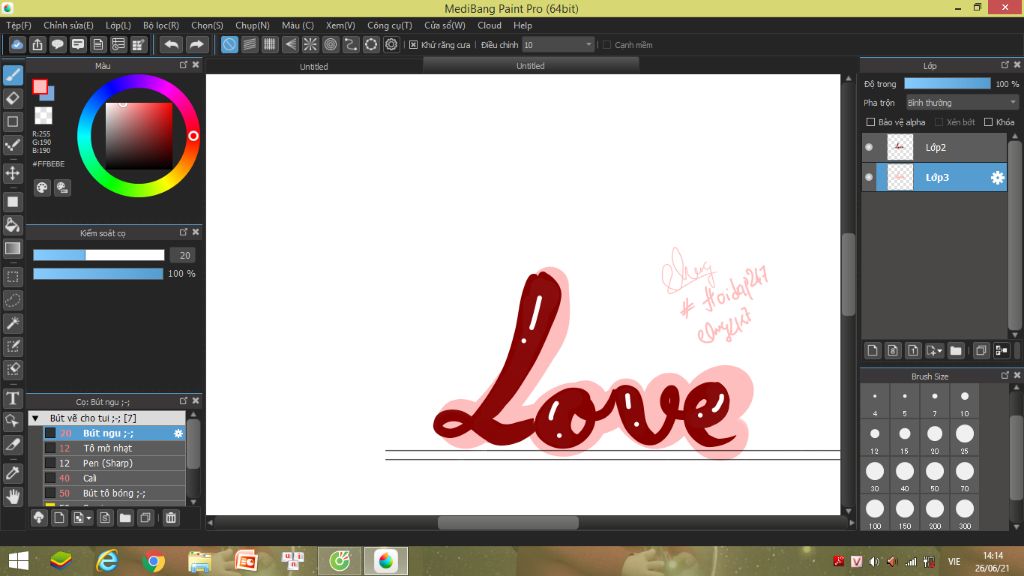Select the Tô mờ nhạt brush
The image size is (1024, 576).
[115, 448]
